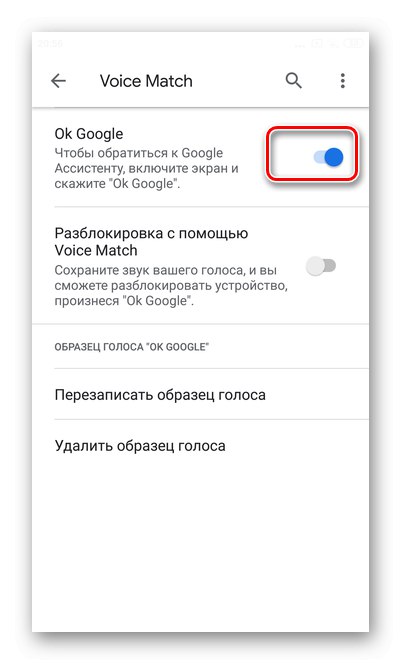Click the 20:56 clock in status bar
This screenshot has height=664, width=401.
pos(50,43)
